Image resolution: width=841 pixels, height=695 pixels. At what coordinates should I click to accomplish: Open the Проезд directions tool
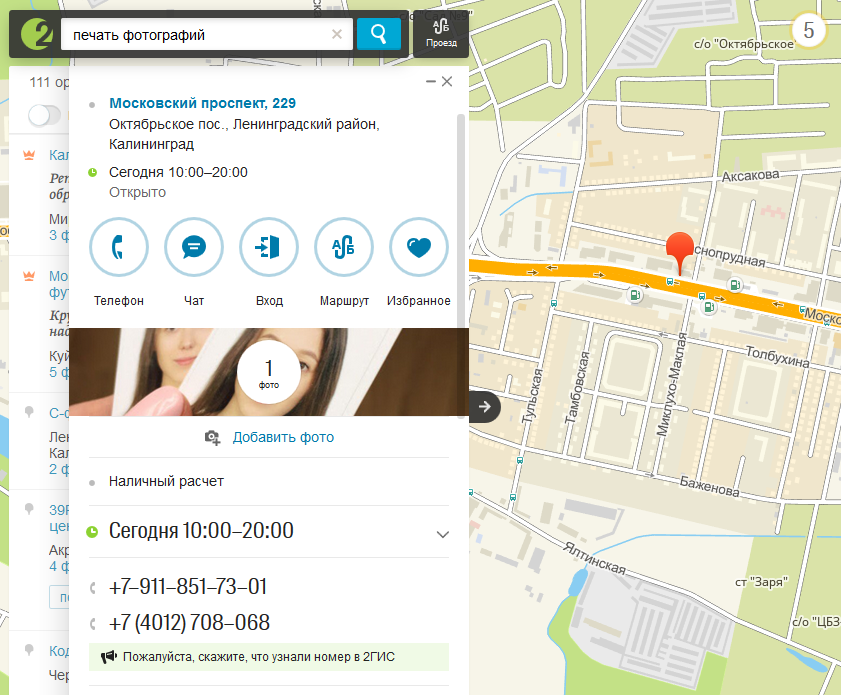click(440, 34)
